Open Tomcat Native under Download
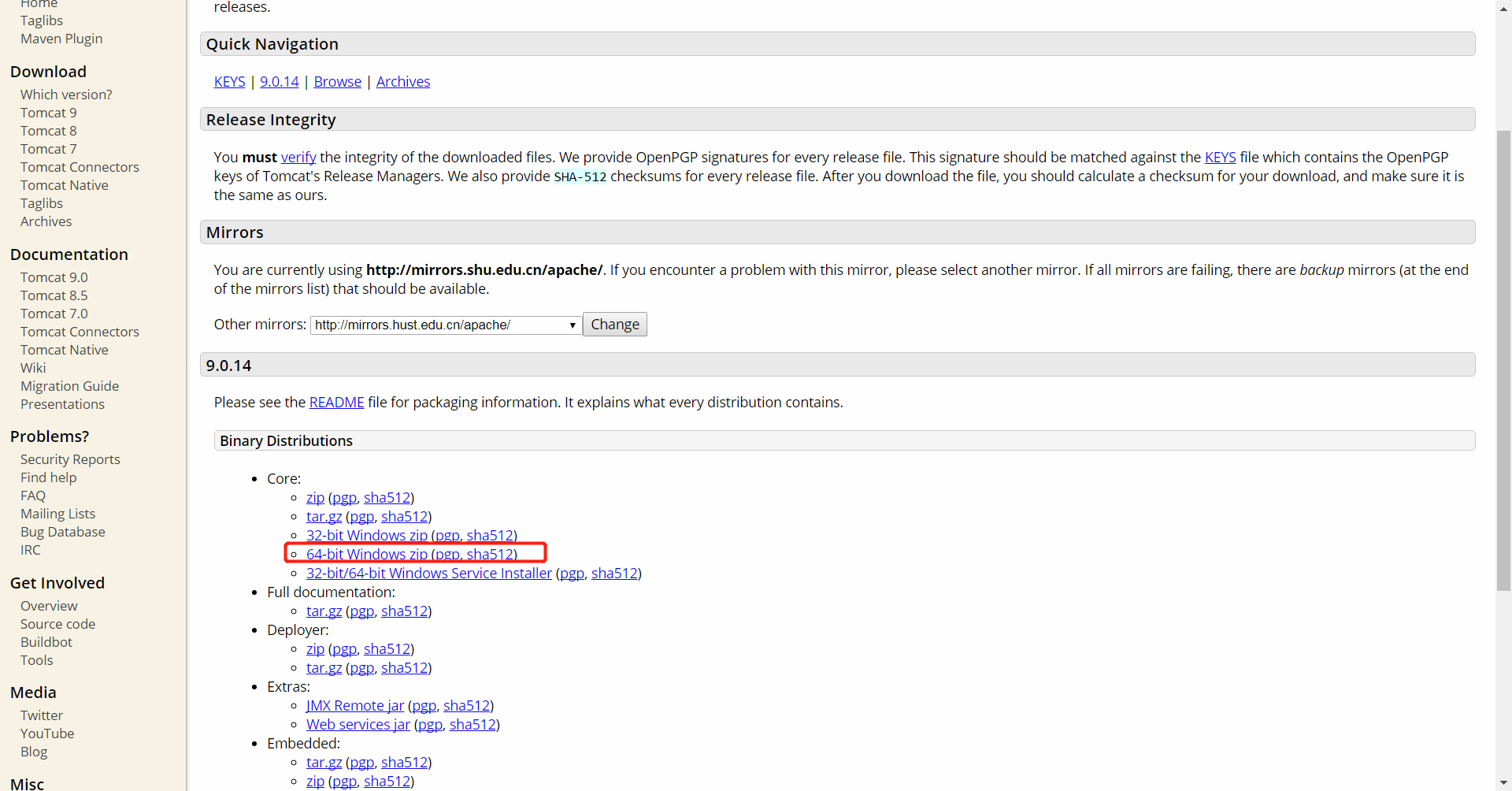This screenshot has width=1512, height=791. pos(65,185)
